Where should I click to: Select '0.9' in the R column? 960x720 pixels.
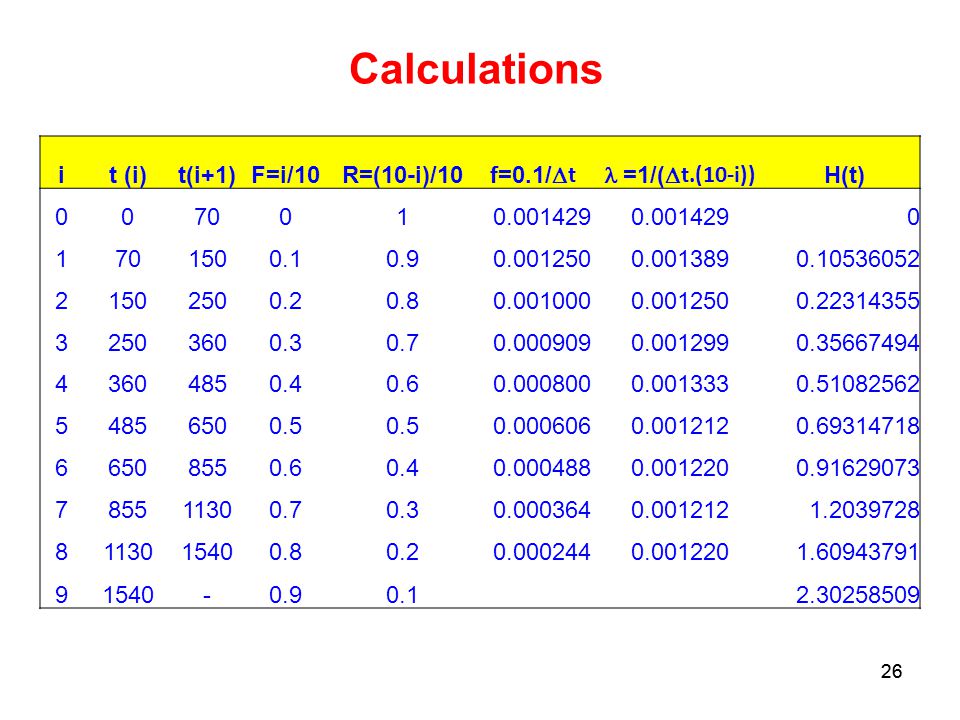[402, 259]
